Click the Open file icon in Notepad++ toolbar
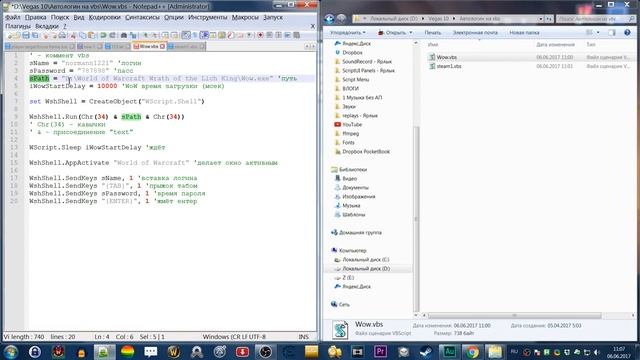640x360 pixels. [17, 36]
